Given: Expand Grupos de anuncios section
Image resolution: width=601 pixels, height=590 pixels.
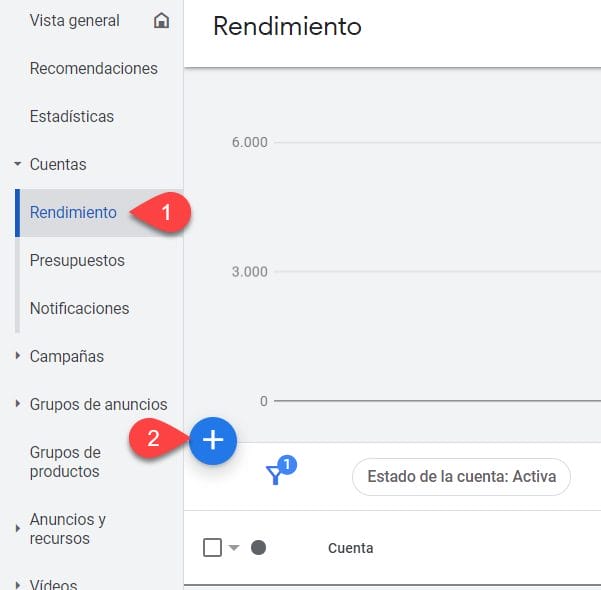Looking at the screenshot, I should point(18,404).
